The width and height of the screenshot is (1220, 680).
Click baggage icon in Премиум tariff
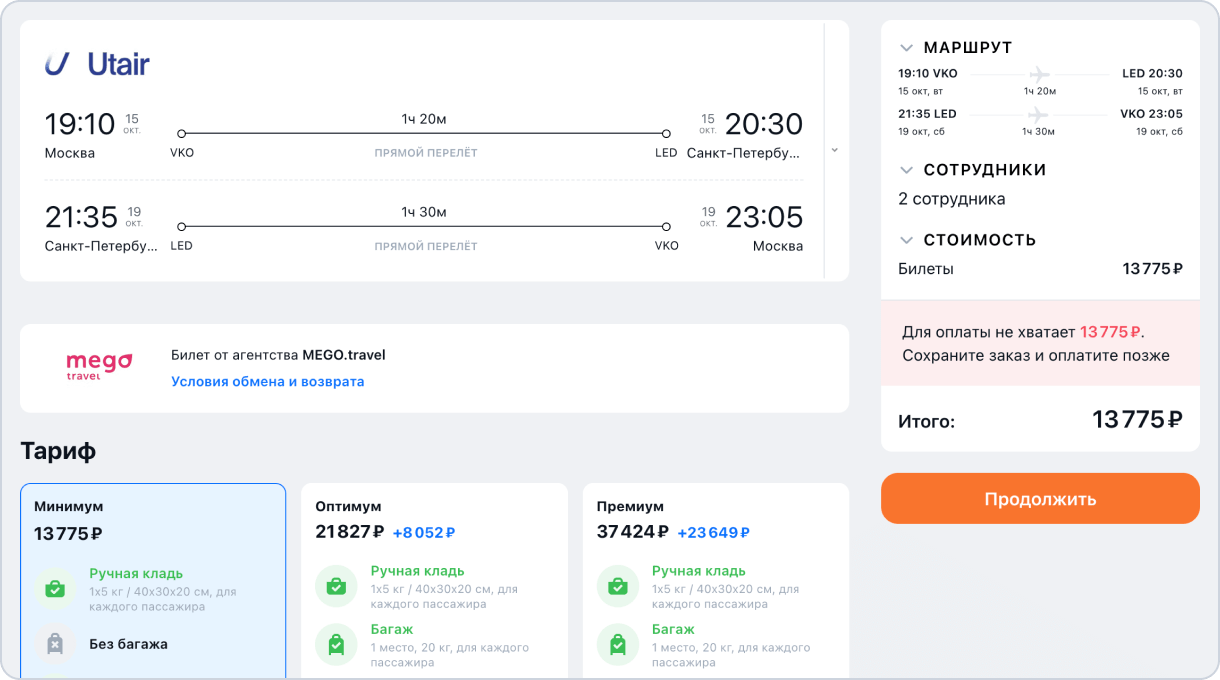click(x=618, y=644)
